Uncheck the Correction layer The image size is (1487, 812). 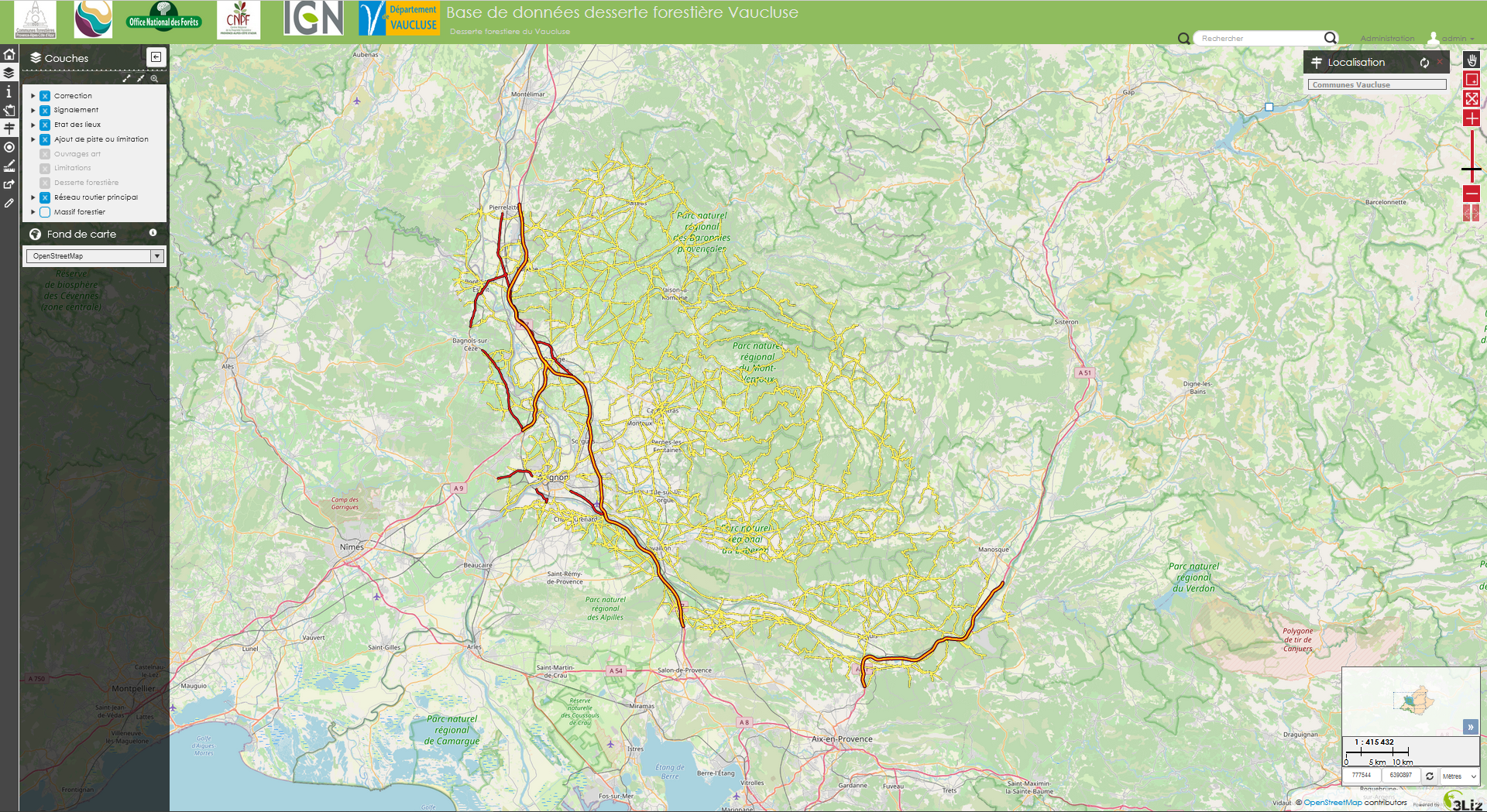[45, 96]
